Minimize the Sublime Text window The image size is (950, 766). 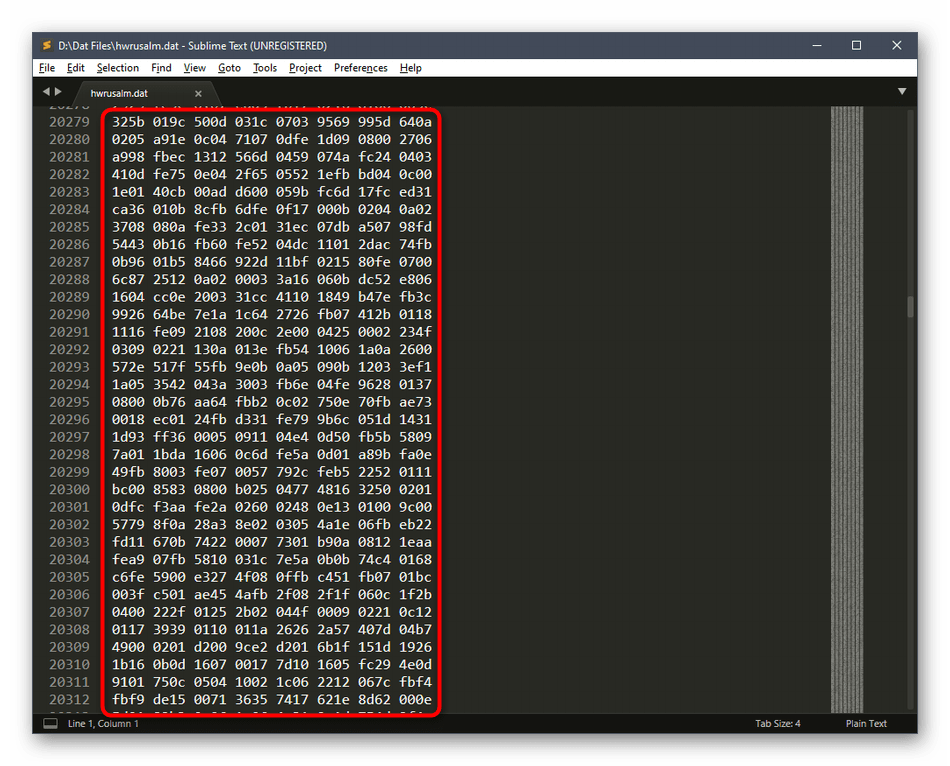click(811, 45)
